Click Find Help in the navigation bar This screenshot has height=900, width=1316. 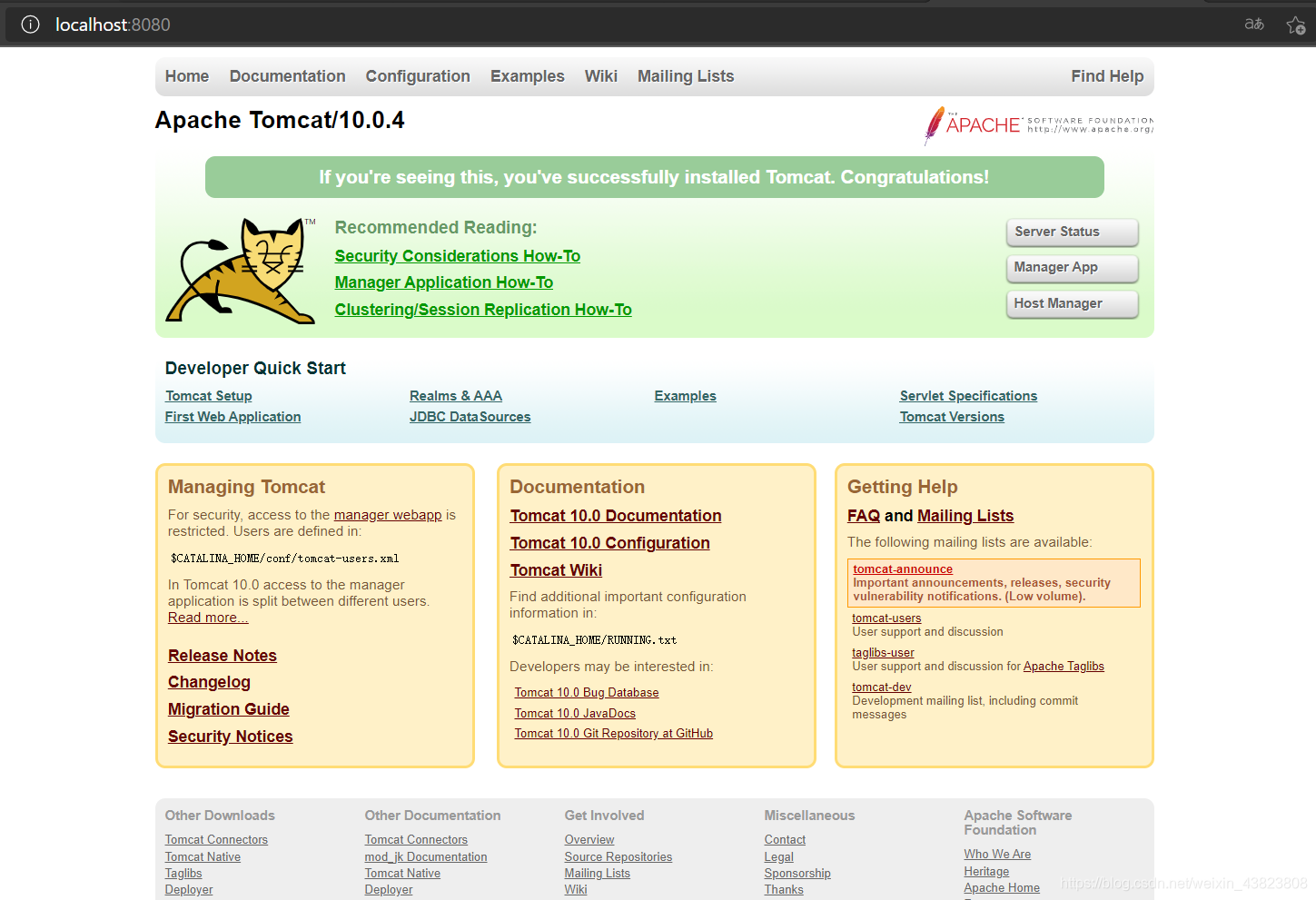point(1107,76)
